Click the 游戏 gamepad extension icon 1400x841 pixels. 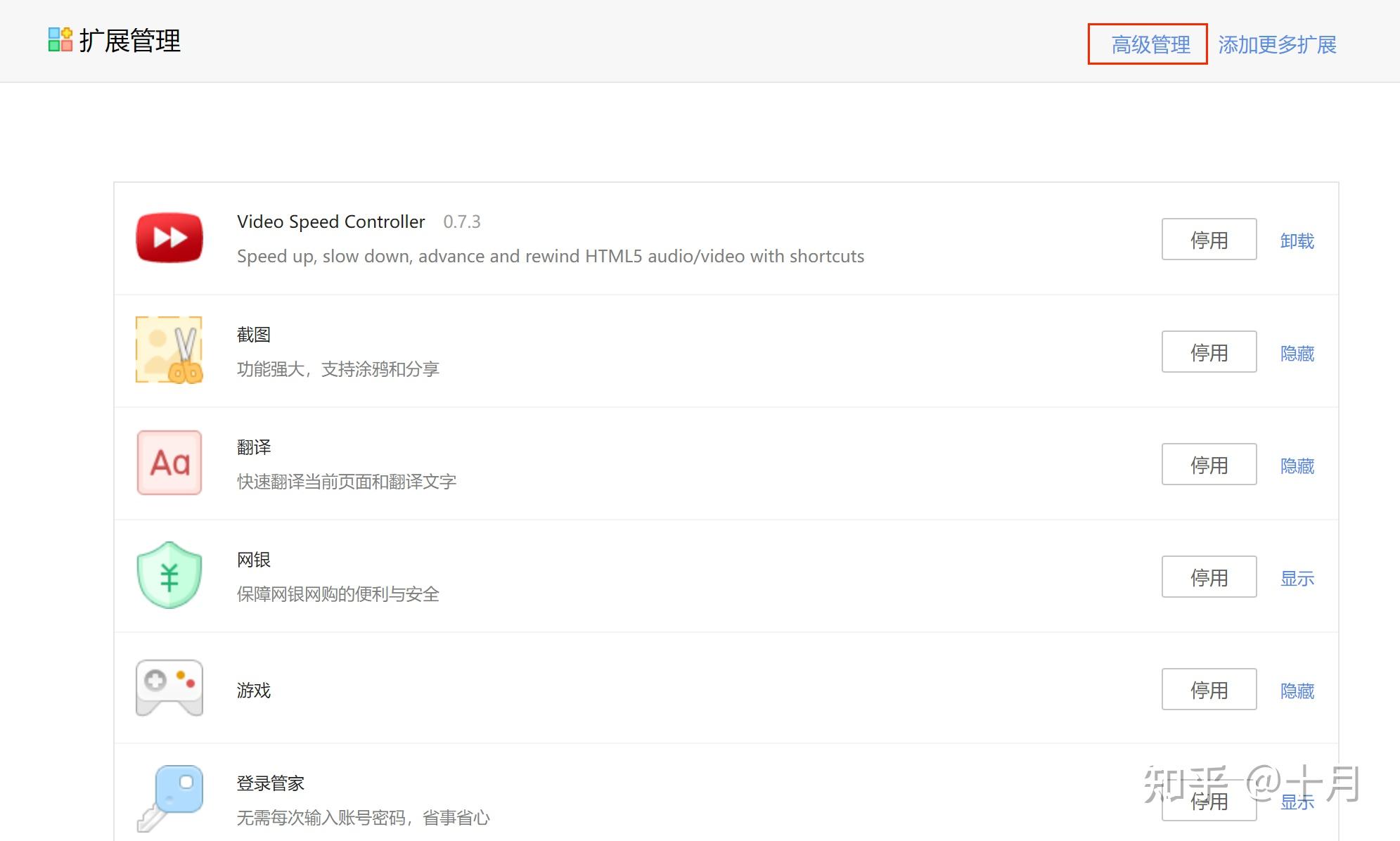coord(169,688)
